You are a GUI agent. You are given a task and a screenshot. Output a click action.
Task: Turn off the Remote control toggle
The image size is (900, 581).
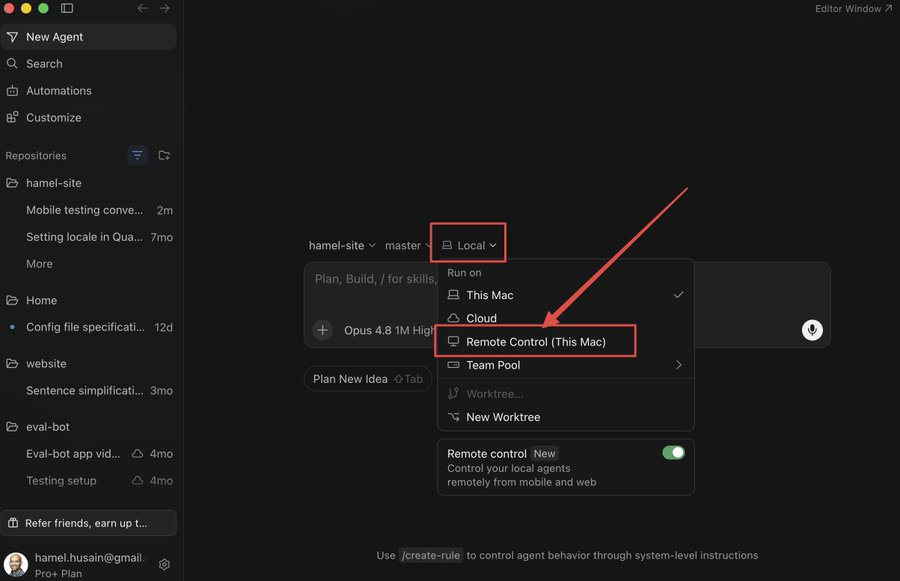[673, 452]
